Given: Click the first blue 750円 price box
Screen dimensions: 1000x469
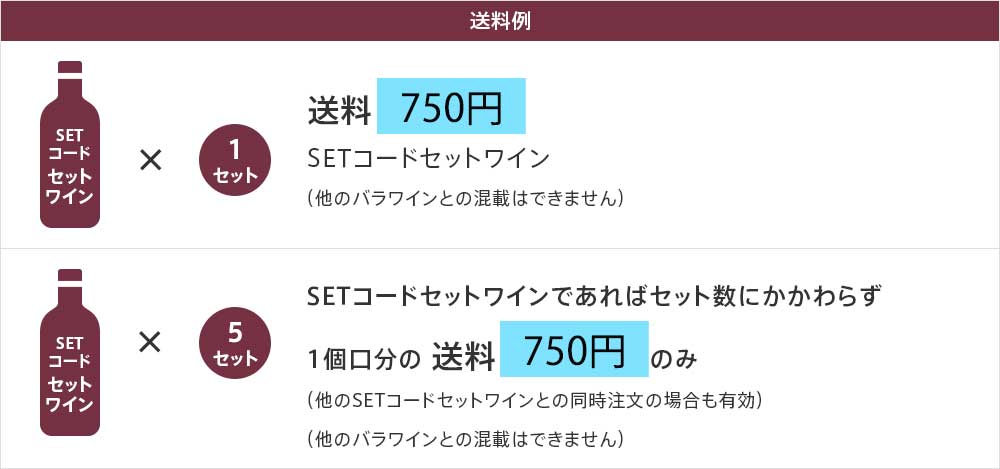Looking at the screenshot, I should click(x=451, y=106).
